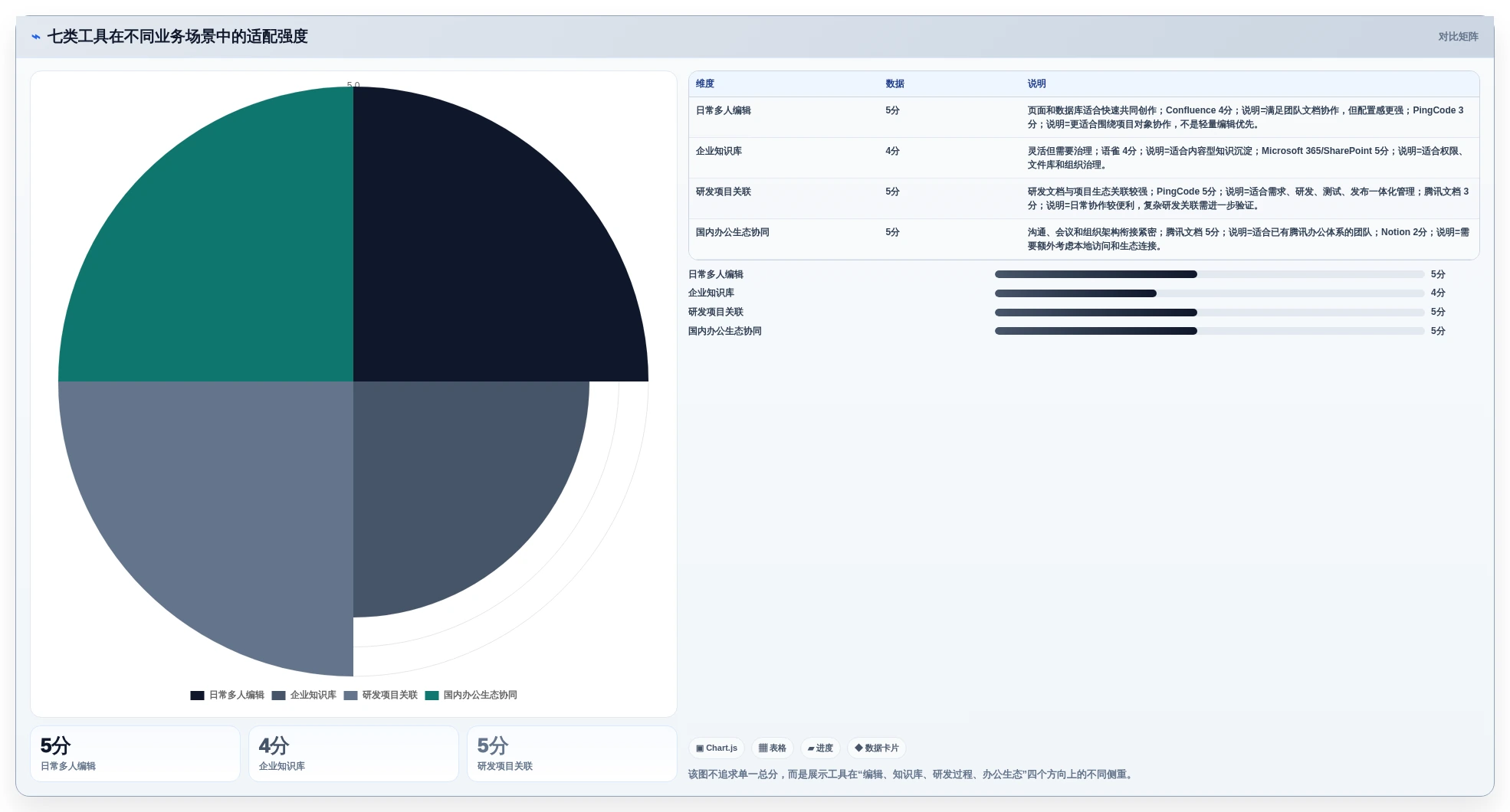Click the 5分 value in 研发项目关联 table row

click(893, 192)
